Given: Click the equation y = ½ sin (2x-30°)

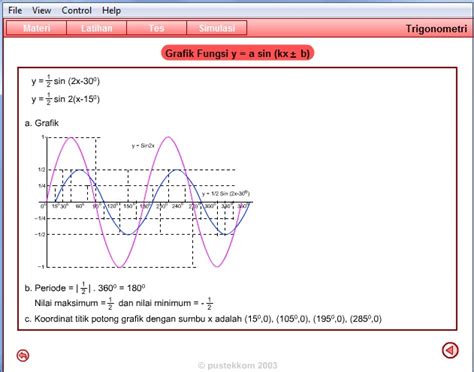Looking at the screenshot, I should (x=66, y=81).
